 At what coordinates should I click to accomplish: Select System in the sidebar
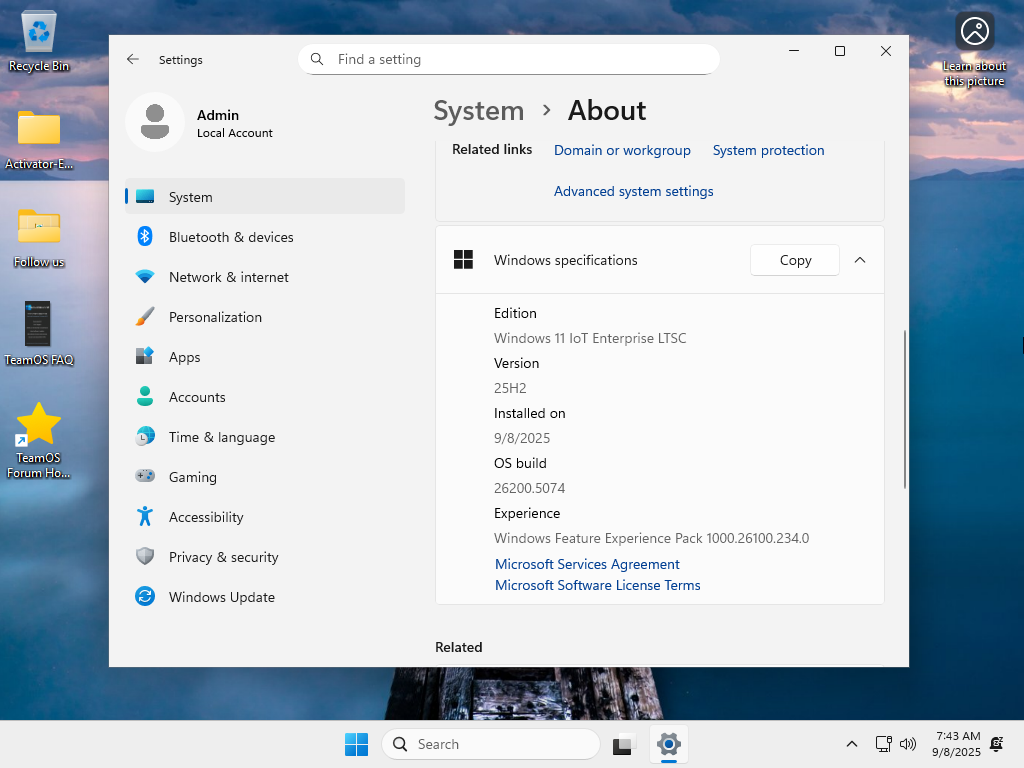(x=265, y=197)
